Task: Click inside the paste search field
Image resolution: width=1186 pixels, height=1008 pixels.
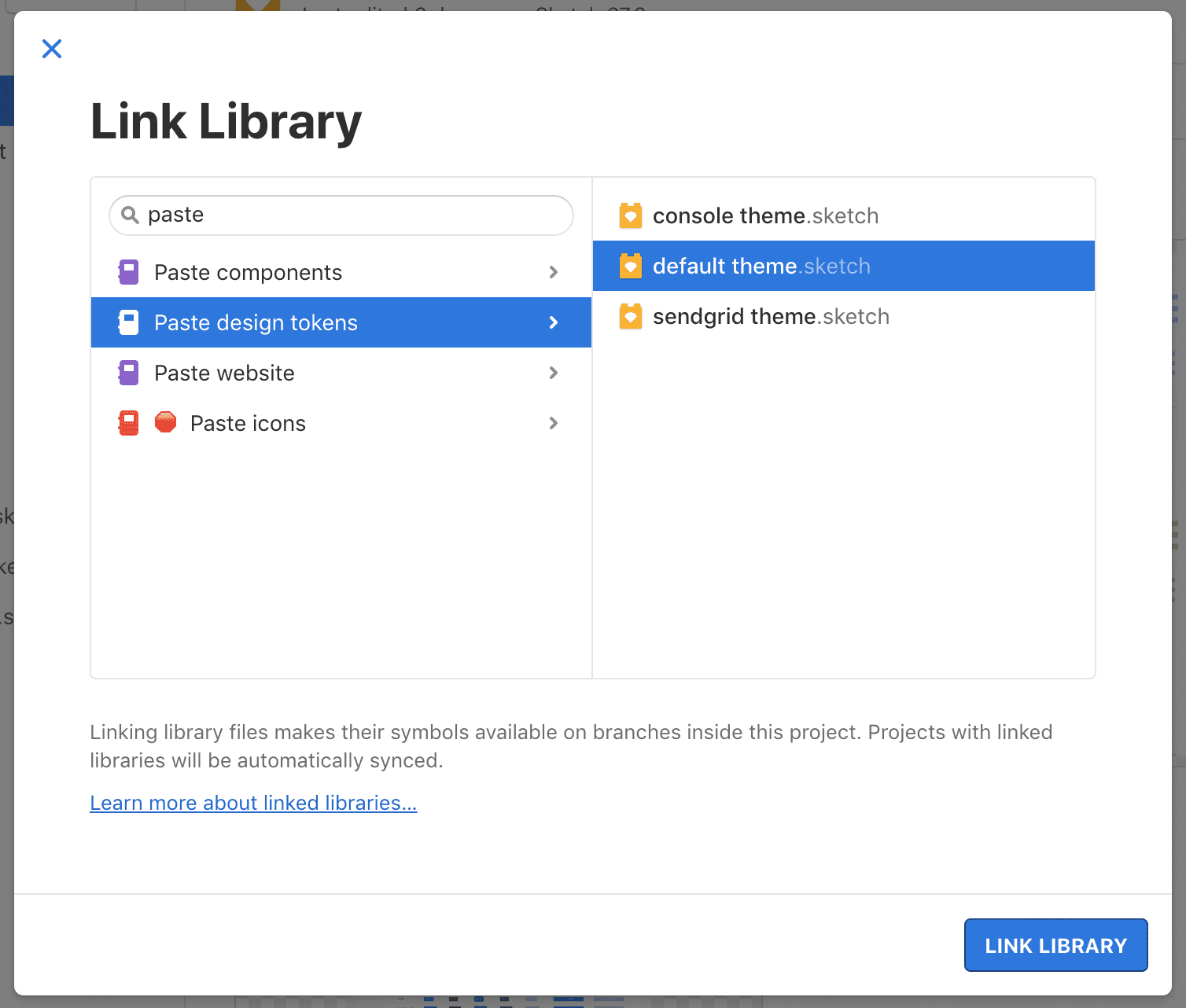Action: point(338,215)
